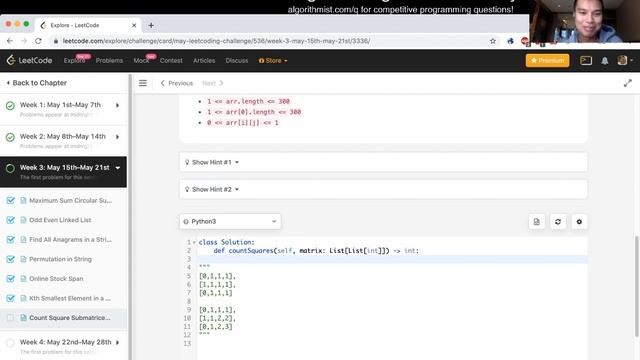Open user avatar menu
The image size is (640, 360).
[625, 60]
